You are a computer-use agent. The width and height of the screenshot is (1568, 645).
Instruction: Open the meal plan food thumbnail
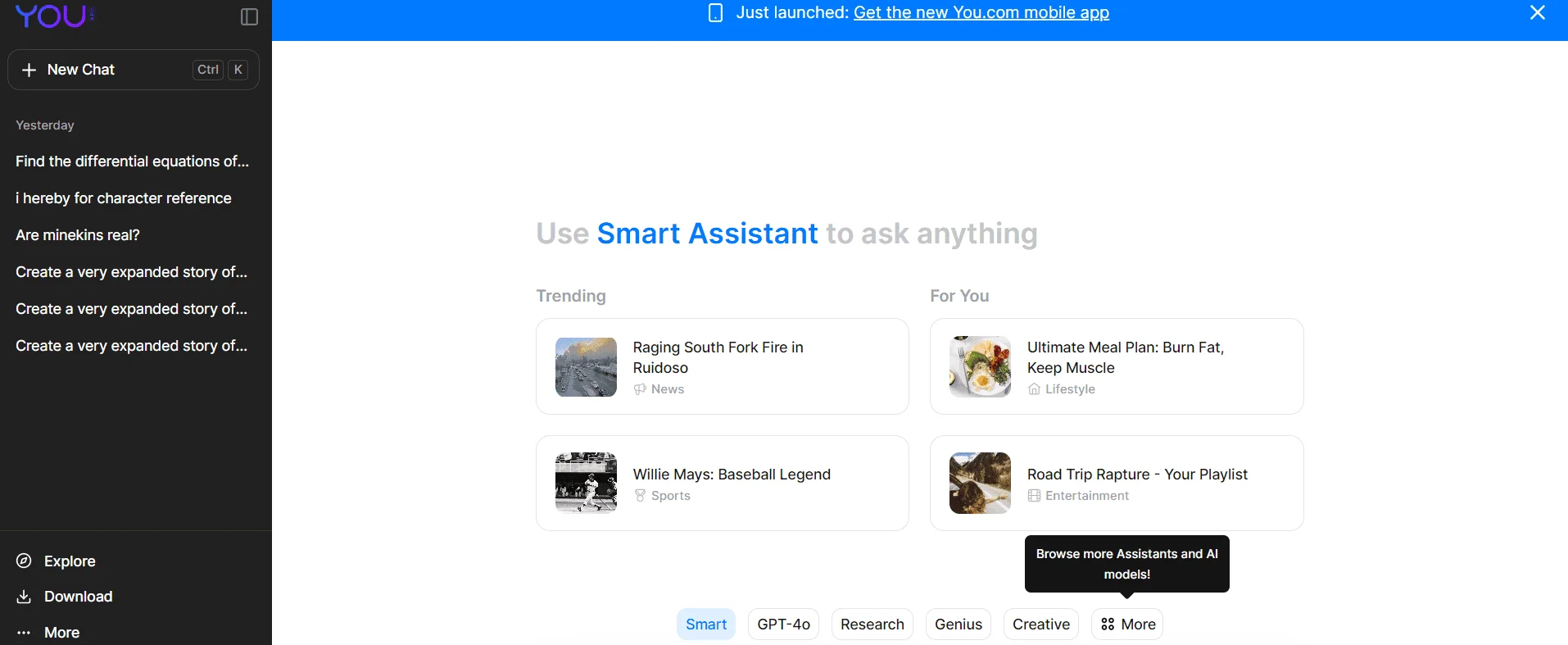point(980,367)
